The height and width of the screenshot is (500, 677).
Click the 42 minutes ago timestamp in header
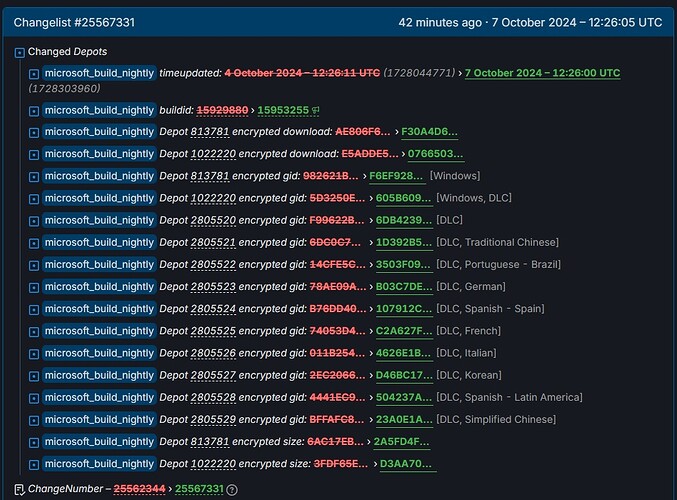point(440,22)
